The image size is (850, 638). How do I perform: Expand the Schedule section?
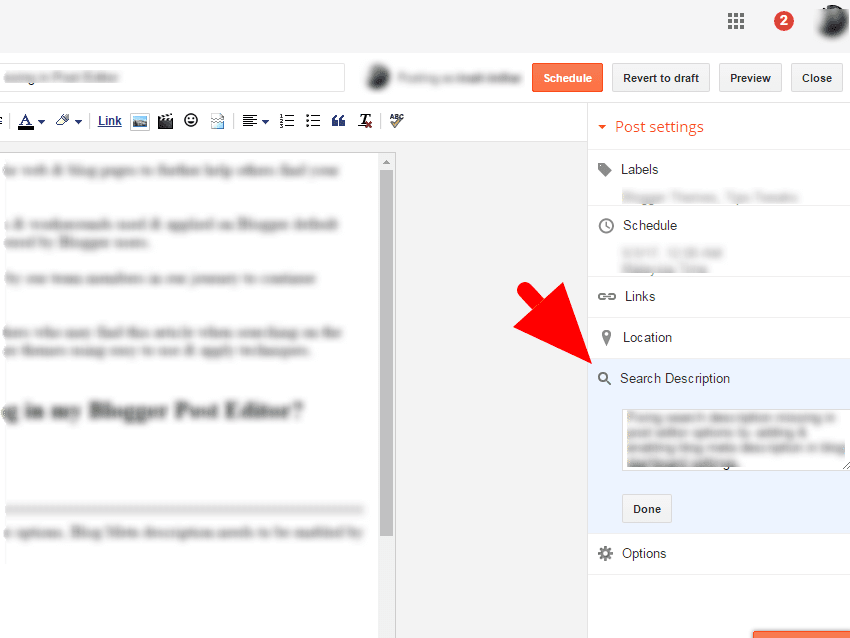pyautogui.click(x=719, y=225)
